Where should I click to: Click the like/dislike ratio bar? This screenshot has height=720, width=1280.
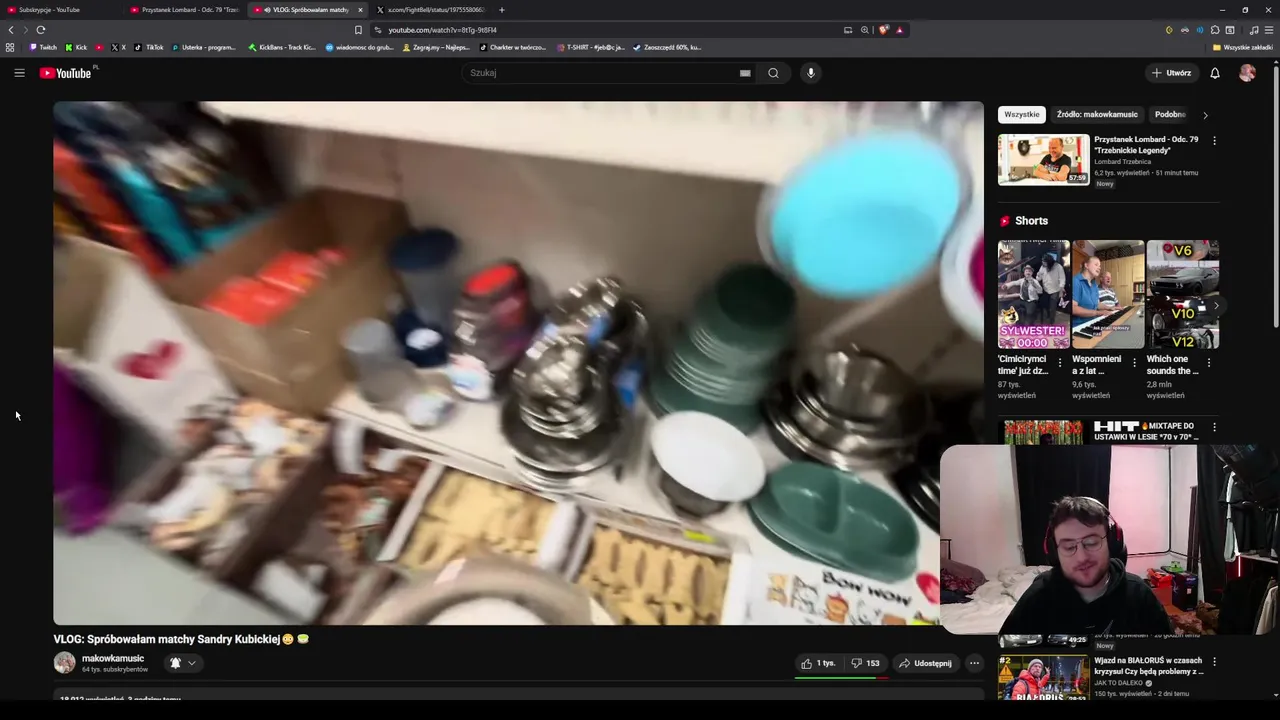click(x=841, y=677)
